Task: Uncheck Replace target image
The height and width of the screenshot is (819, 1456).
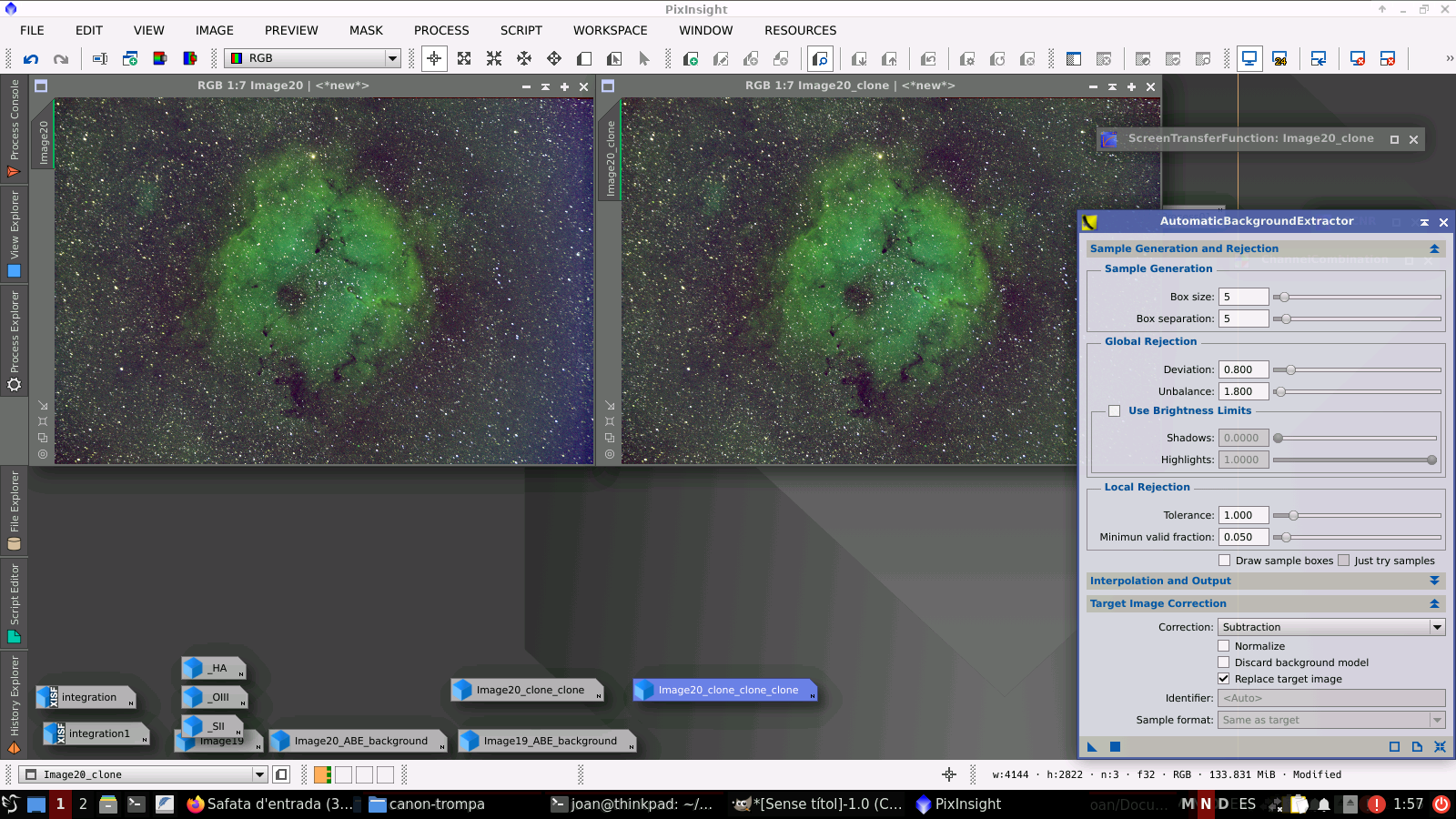Action: tap(1224, 679)
